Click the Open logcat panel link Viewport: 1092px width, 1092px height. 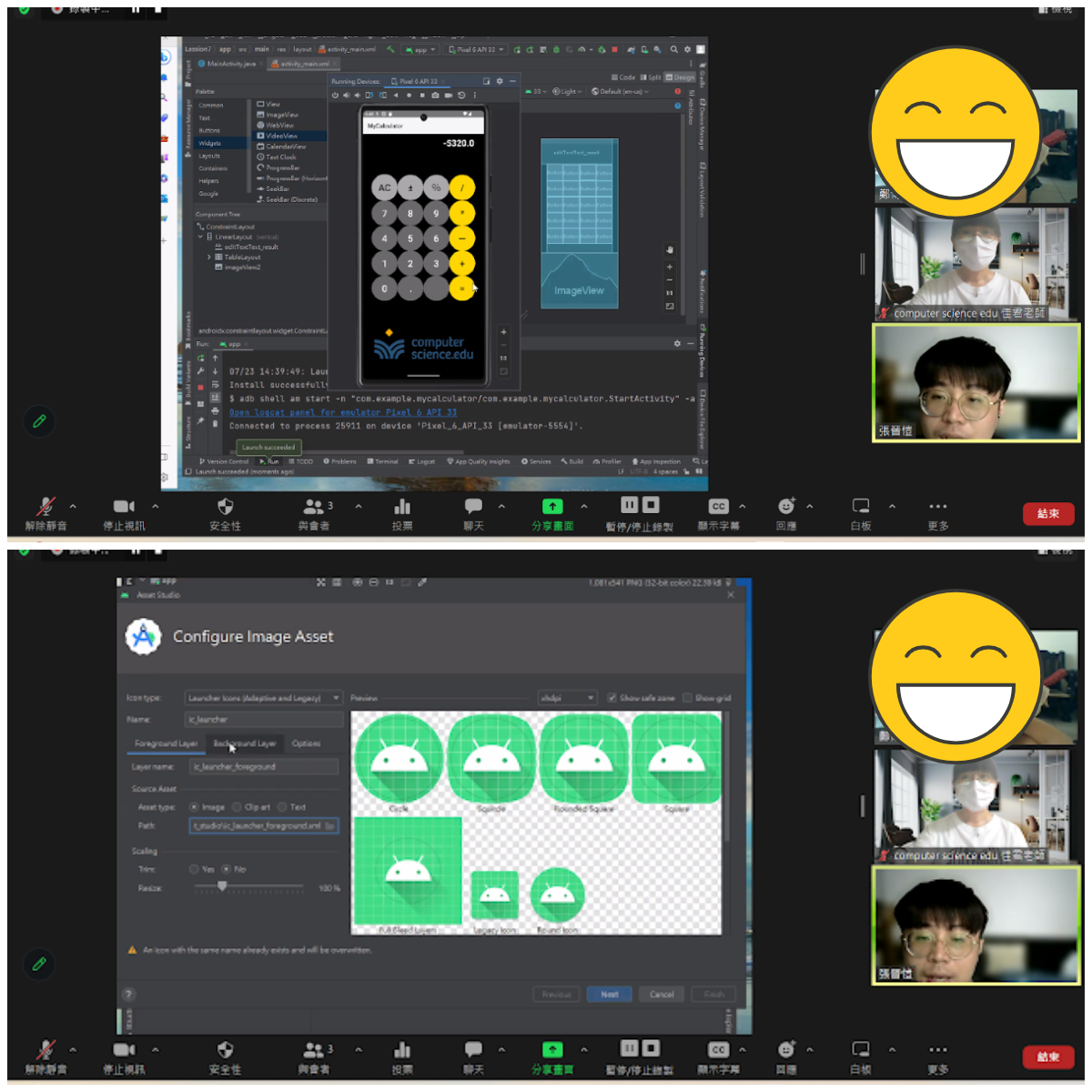pyautogui.click(x=343, y=412)
